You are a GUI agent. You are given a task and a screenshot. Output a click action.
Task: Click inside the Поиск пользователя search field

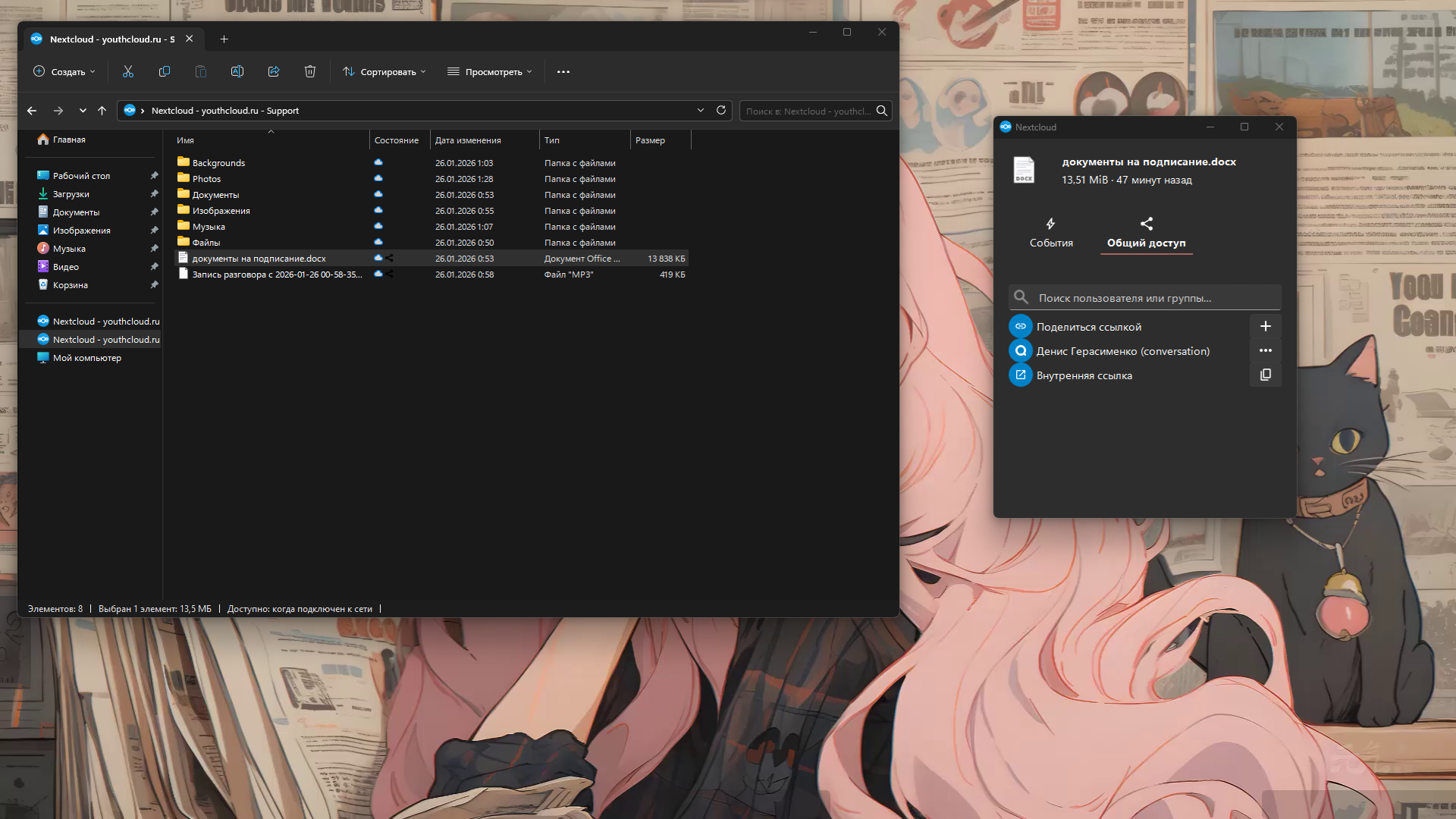[1145, 297]
